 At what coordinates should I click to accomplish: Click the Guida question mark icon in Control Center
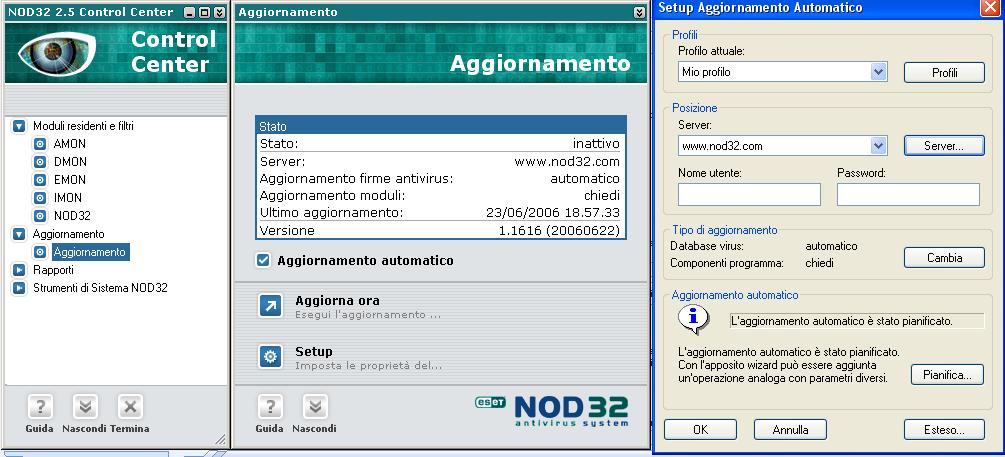[x=40, y=406]
